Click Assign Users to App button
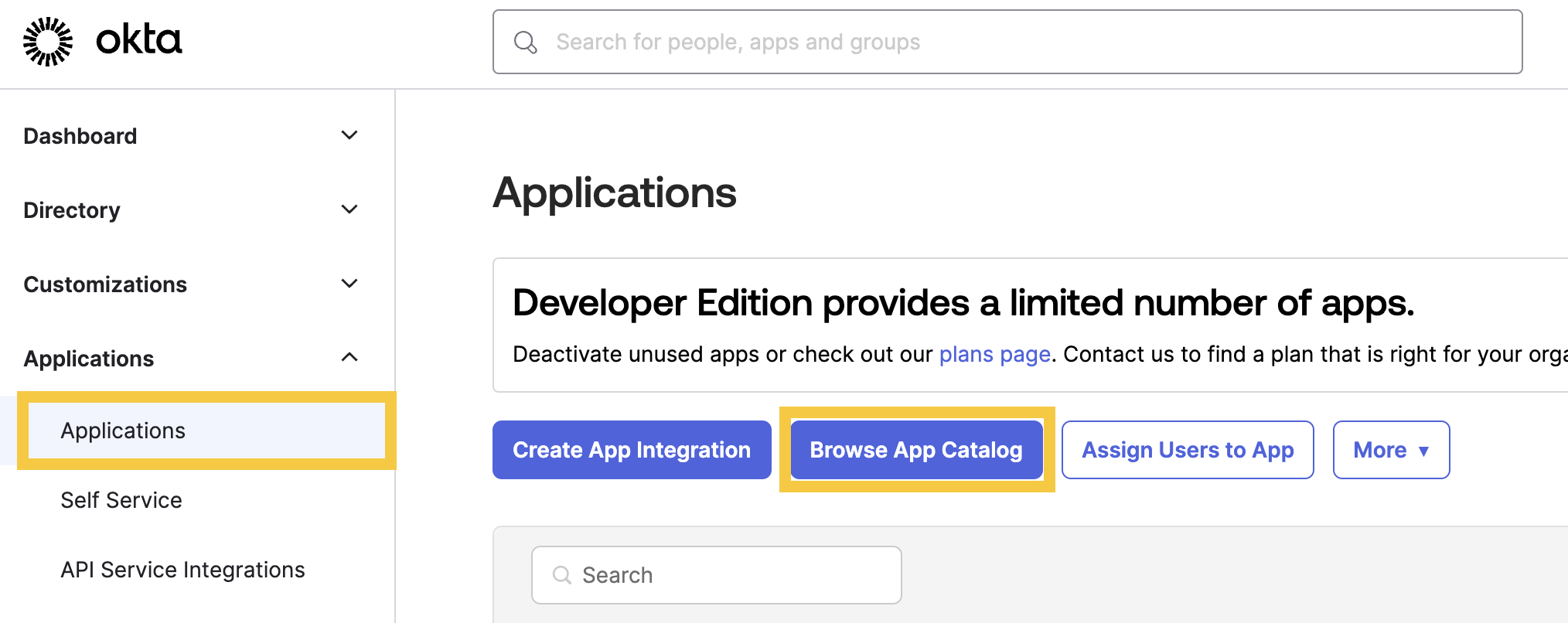The height and width of the screenshot is (623, 1568). coord(1188,450)
